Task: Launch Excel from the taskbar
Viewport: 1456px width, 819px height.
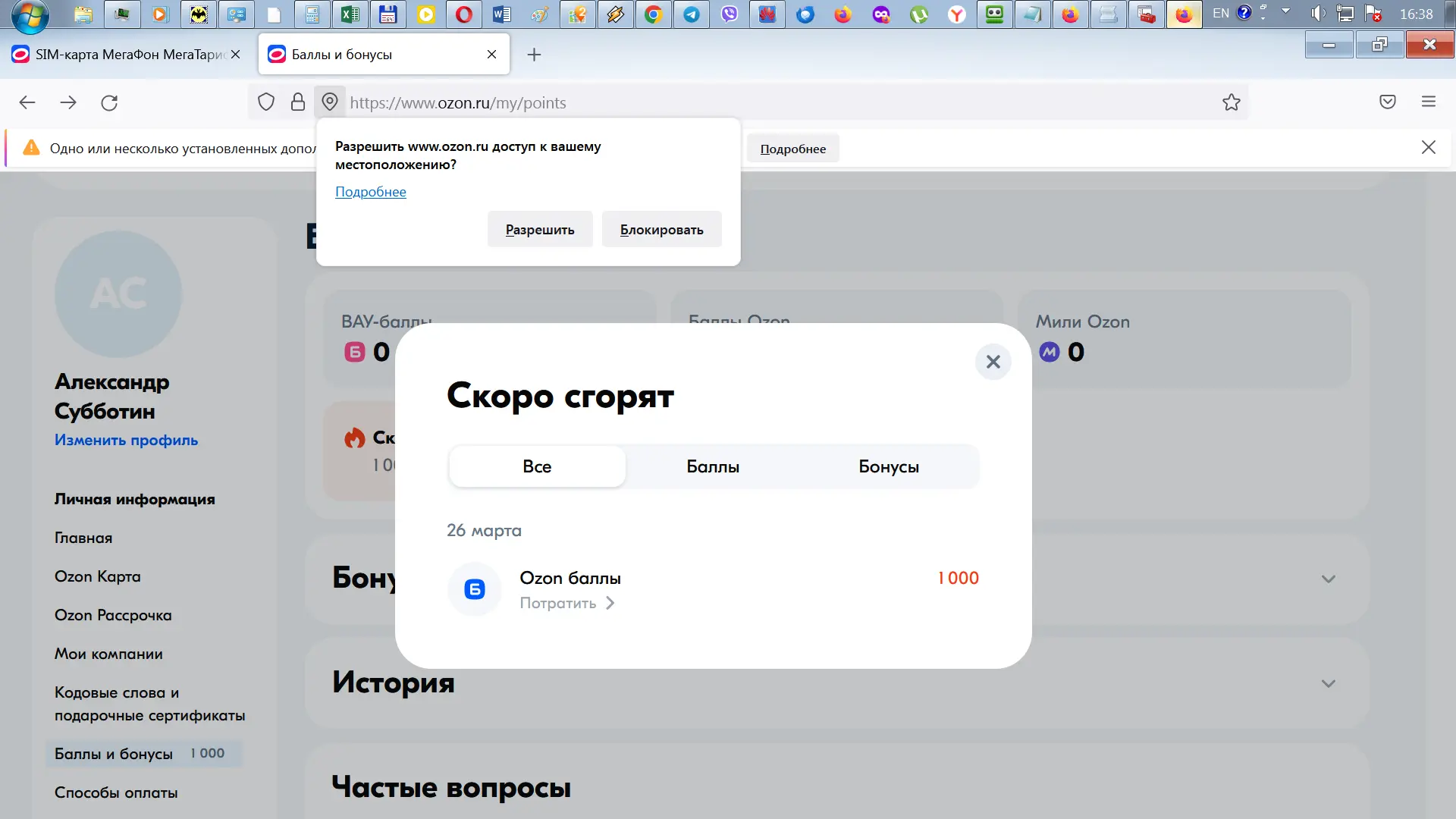Action: pyautogui.click(x=350, y=14)
